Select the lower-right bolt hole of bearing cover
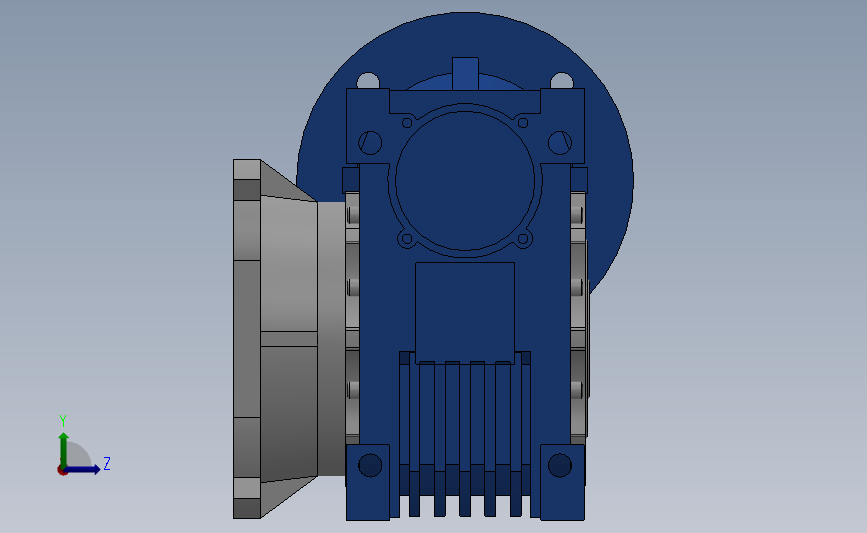867x533 pixels. click(x=523, y=239)
